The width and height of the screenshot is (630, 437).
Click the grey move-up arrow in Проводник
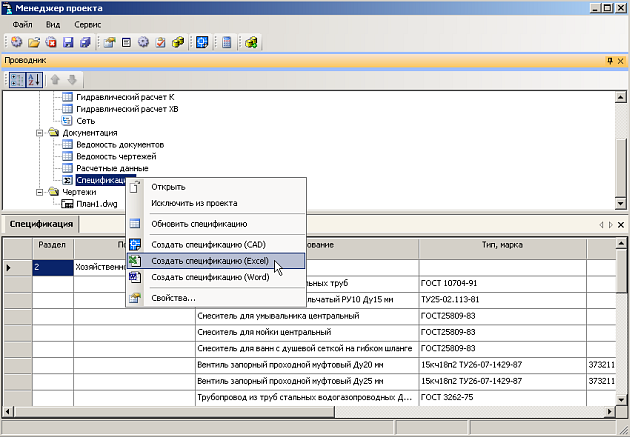55,80
